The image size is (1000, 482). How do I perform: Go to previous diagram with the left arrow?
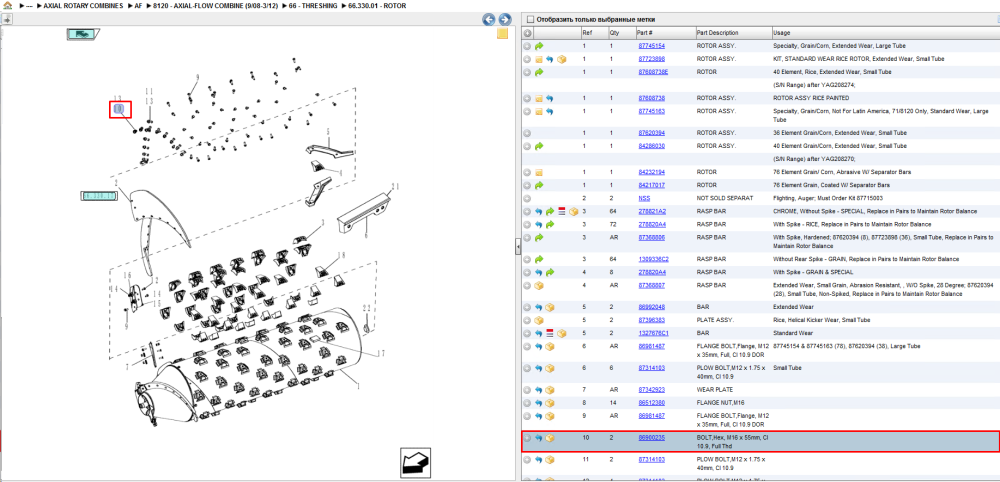coord(489,19)
